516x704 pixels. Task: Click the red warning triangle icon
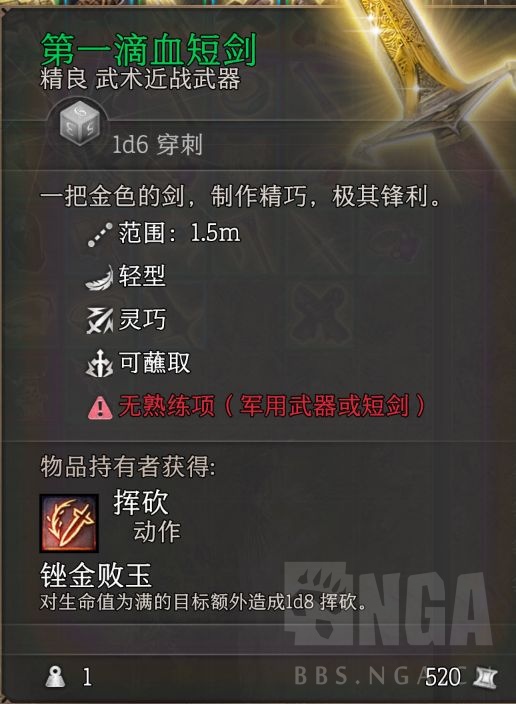[x=100, y=408]
